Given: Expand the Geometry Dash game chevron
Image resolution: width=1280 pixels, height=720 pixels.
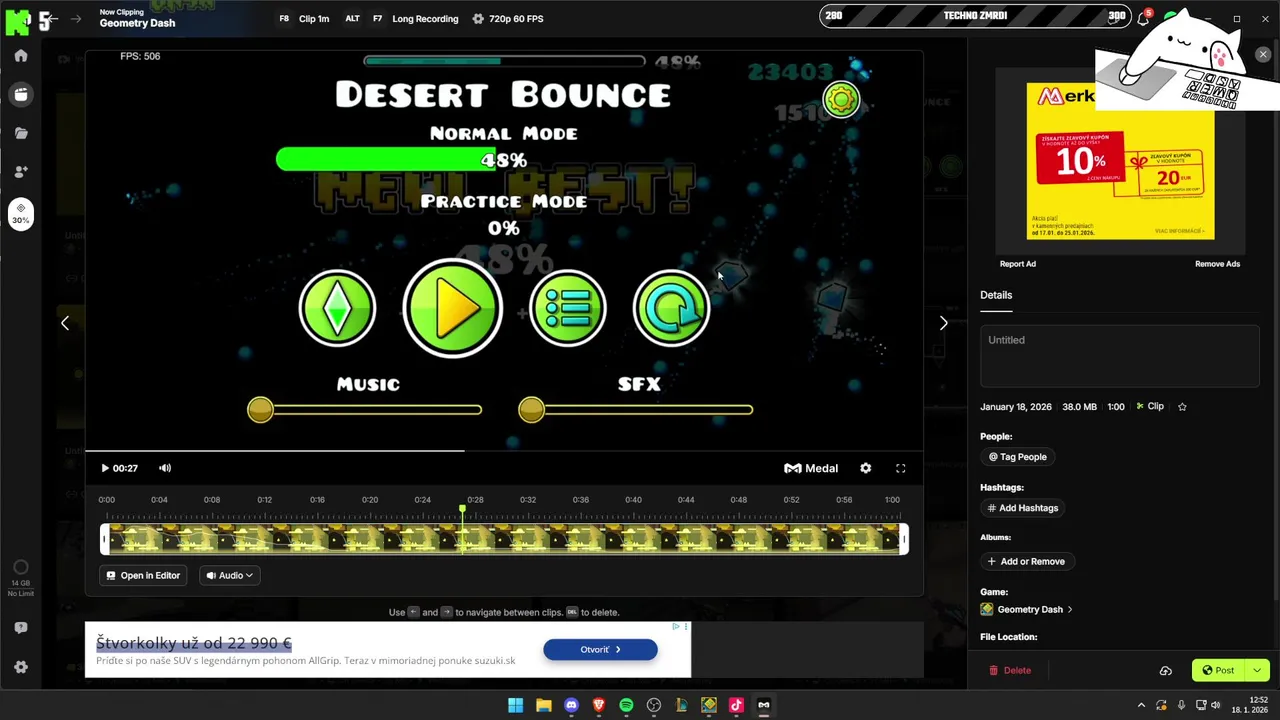Looking at the screenshot, I should point(1070,609).
